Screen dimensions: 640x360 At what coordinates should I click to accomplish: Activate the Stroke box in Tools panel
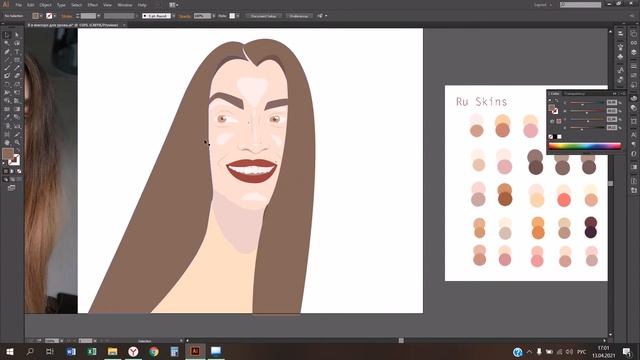tap(14, 160)
